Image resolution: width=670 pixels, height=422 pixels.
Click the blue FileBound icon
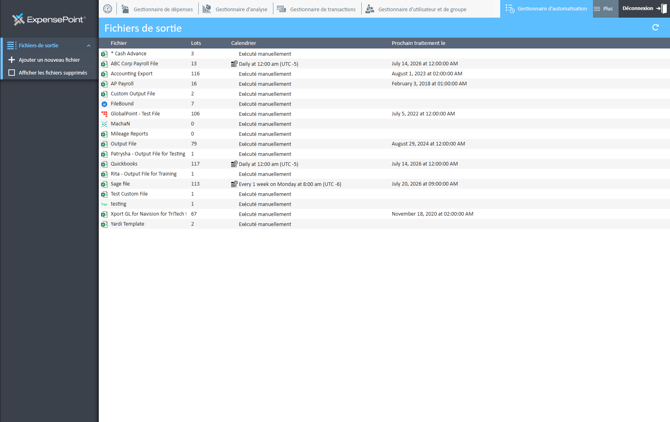point(104,104)
